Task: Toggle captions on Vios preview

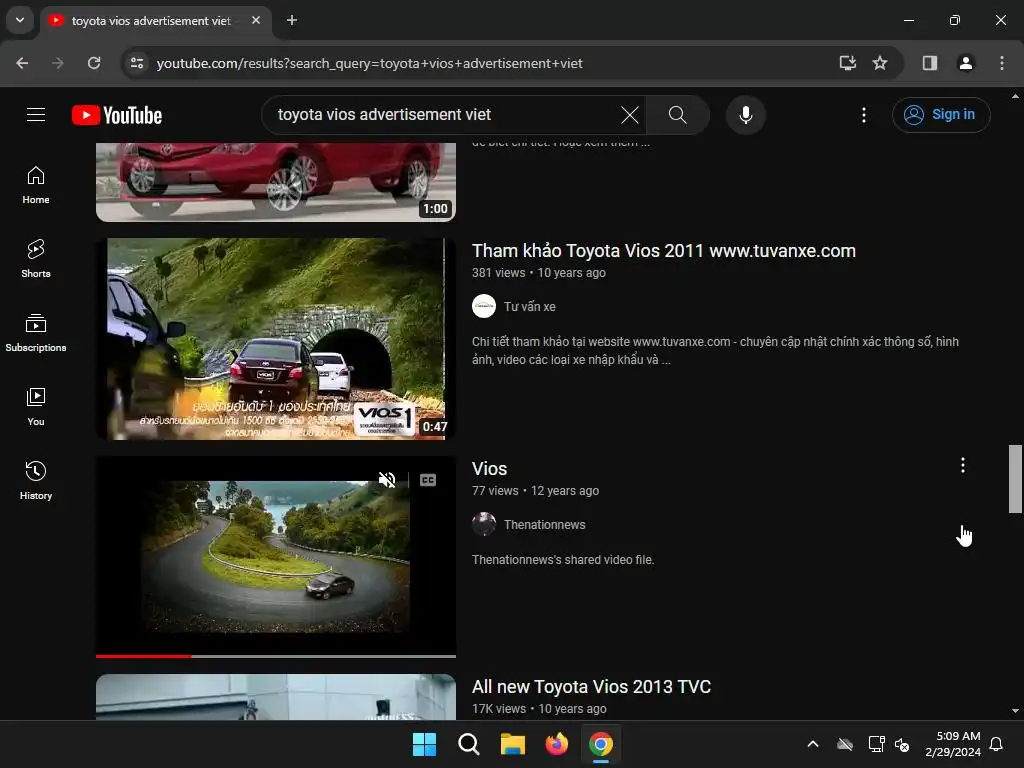Action: 428,480
